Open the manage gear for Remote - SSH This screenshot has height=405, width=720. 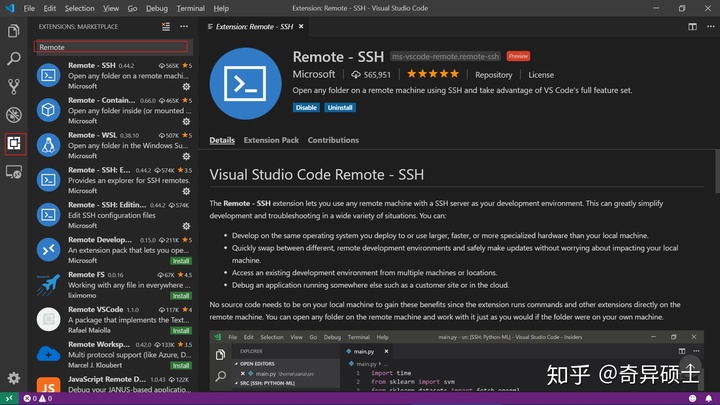coord(186,86)
